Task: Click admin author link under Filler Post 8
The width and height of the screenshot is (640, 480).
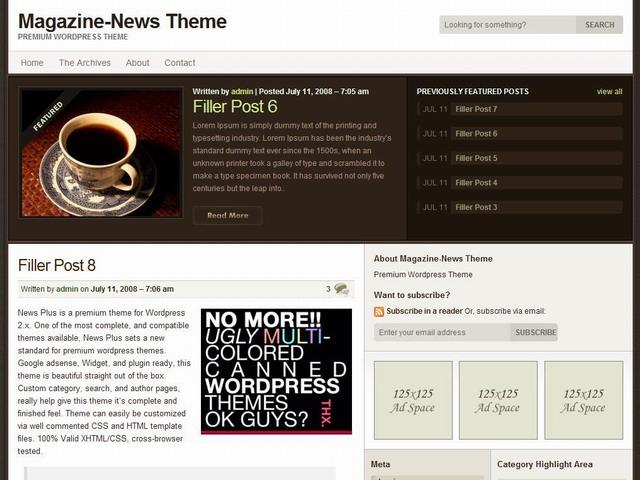Action: click(x=67, y=289)
